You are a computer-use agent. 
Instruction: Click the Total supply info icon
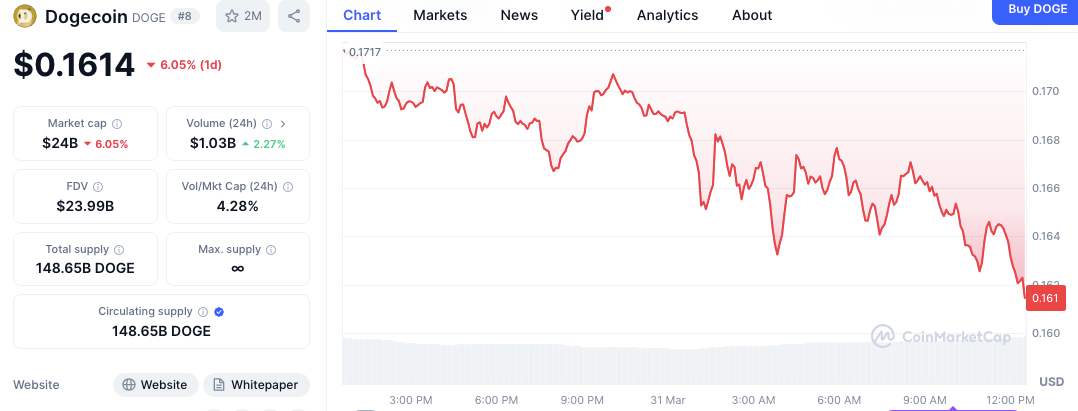click(119, 250)
